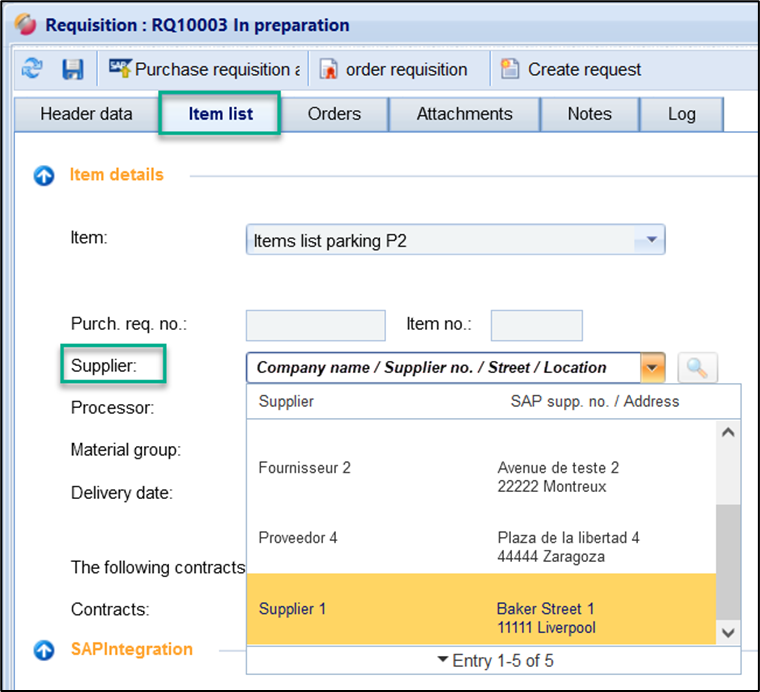Open the Attachments tab

click(x=464, y=114)
